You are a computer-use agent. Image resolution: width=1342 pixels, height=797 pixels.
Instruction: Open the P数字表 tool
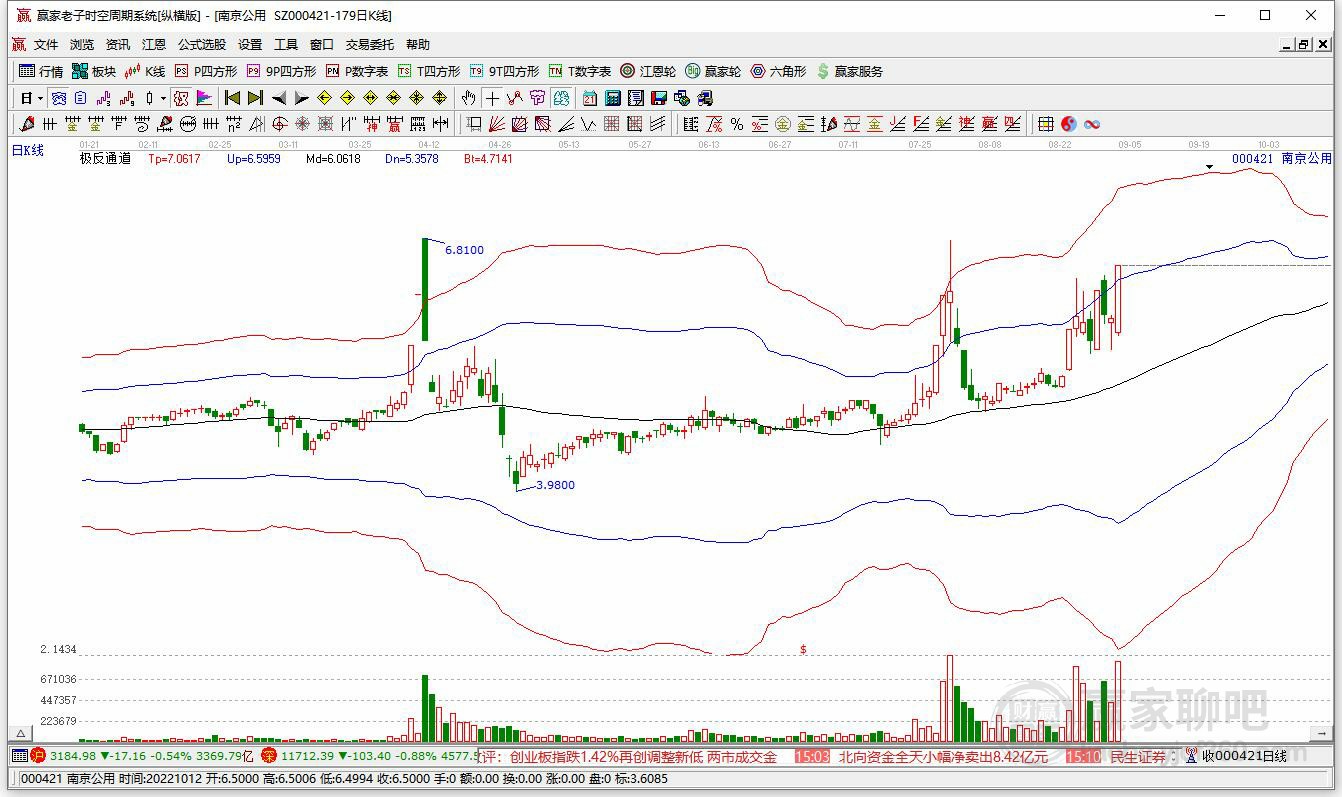click(357, 71)
